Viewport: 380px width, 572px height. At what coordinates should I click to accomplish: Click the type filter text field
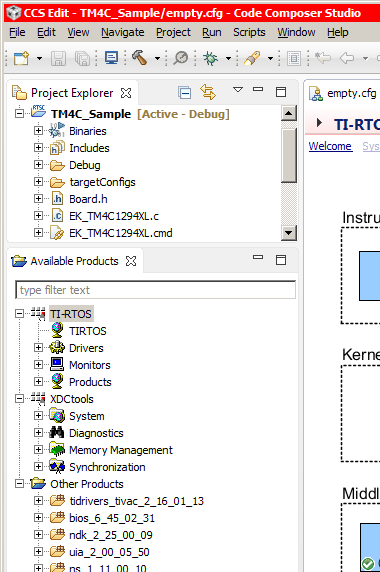[x=155, y=290]
